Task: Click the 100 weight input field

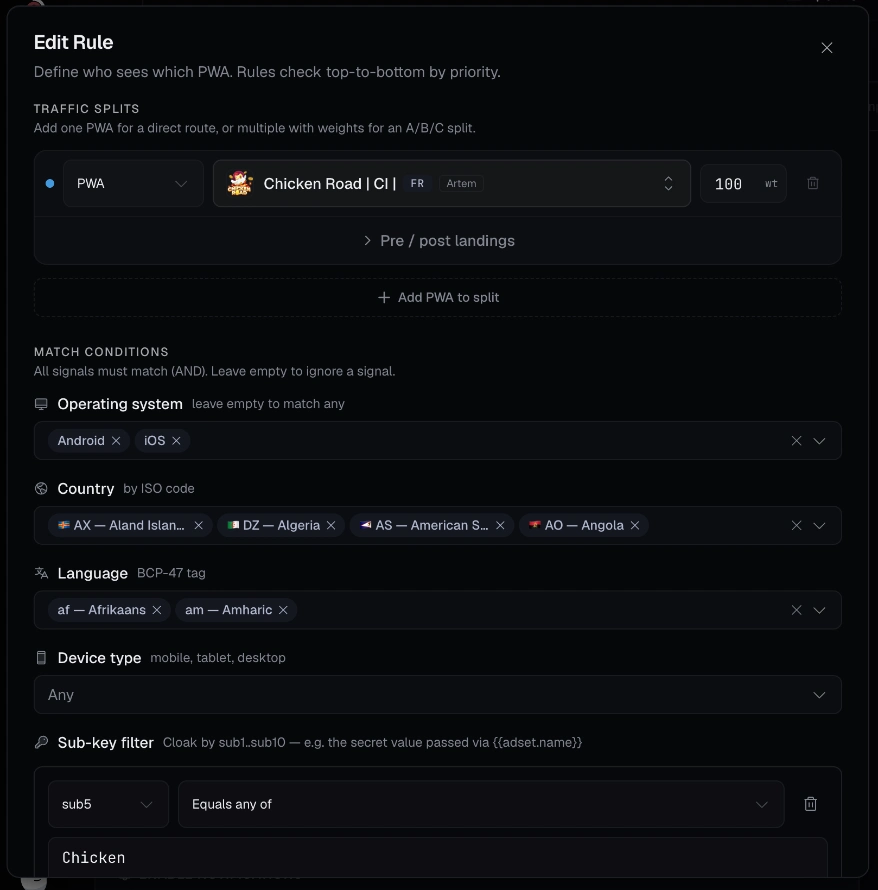Action: coord(743,183)
